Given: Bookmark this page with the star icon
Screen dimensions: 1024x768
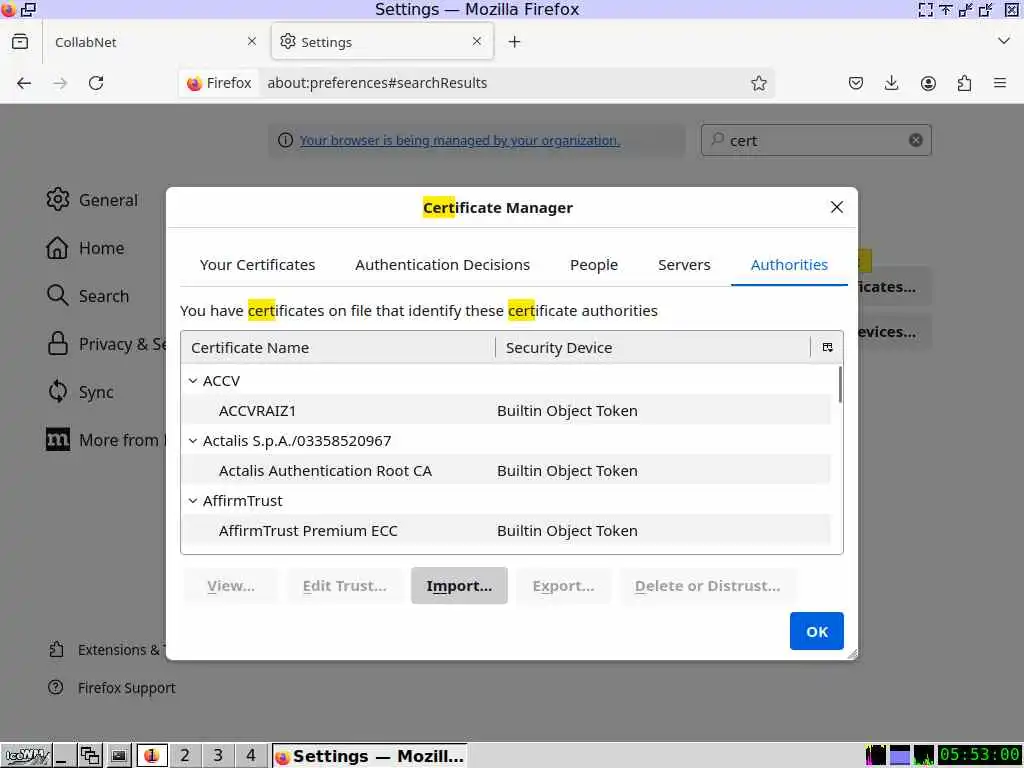Looking at the screenshot, I should 758,83.
